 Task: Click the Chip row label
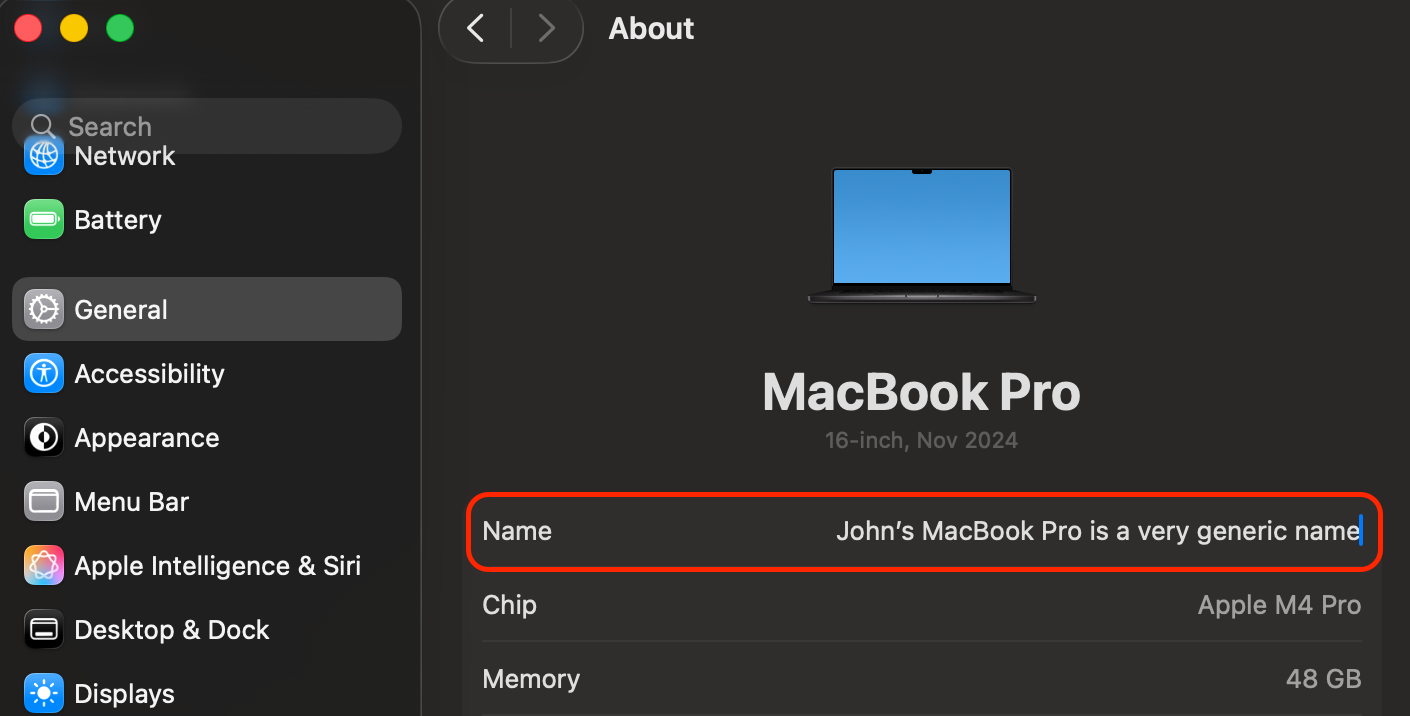pos(510,605)
